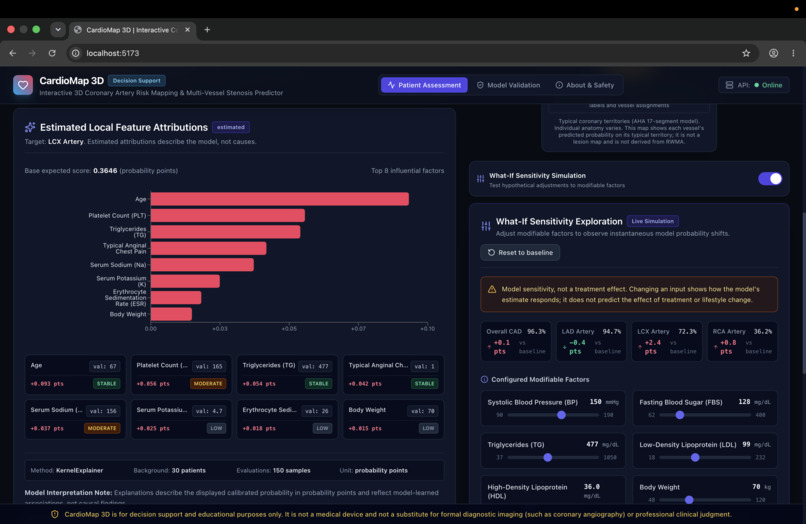Image resolution: width=806 pixels, height=524 pixels.
Task: Open the browser three-dot menu
Action: tap(793, 53)
